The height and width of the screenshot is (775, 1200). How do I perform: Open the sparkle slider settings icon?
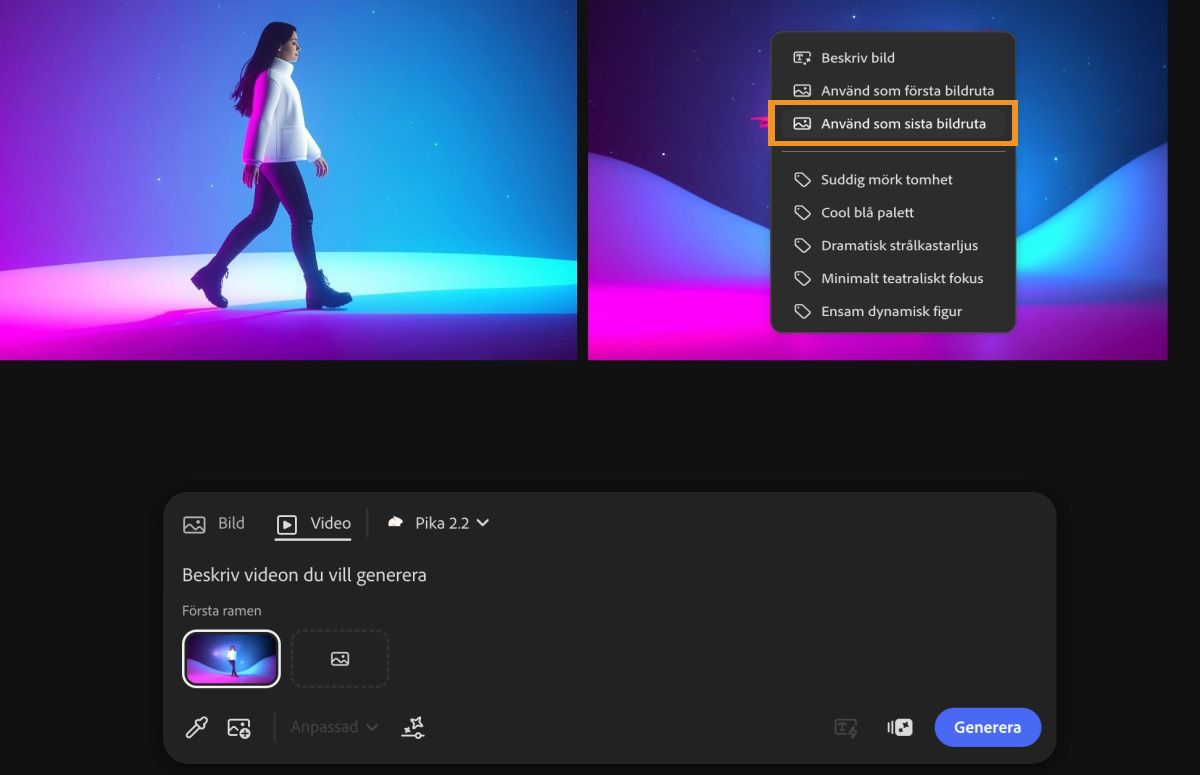[x=413, y=728]
